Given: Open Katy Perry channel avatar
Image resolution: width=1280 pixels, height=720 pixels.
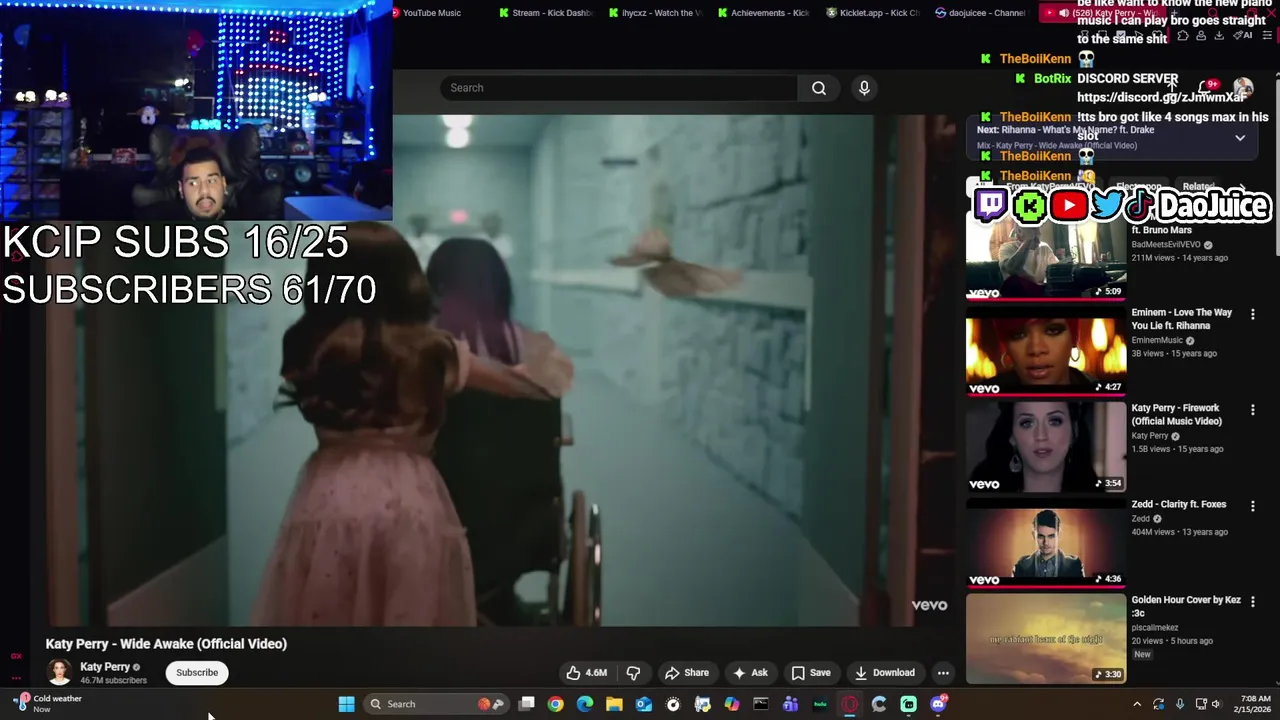Looking at the screenshot, I should pyautogui.click(x=60, y=672).
